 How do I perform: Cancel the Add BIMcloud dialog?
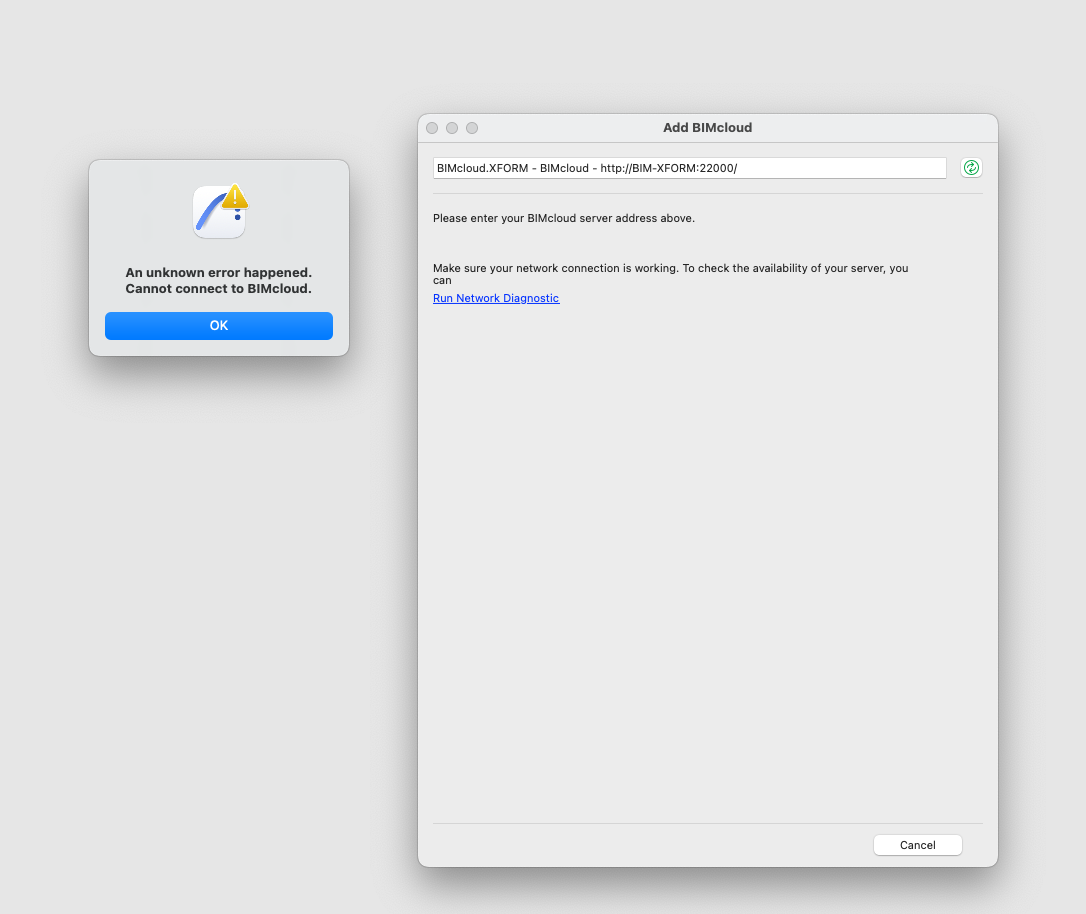[x=917, y=845]
